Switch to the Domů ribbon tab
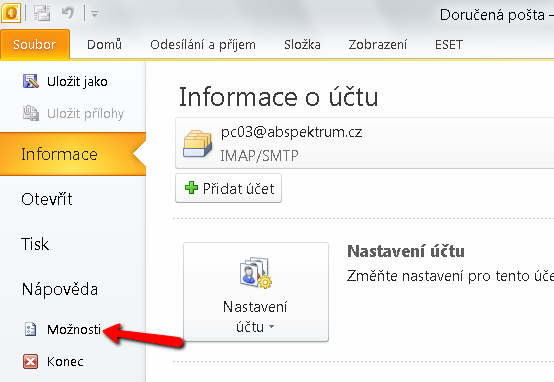The height and width of the screenshot is (382, 554). pos(105,45)
